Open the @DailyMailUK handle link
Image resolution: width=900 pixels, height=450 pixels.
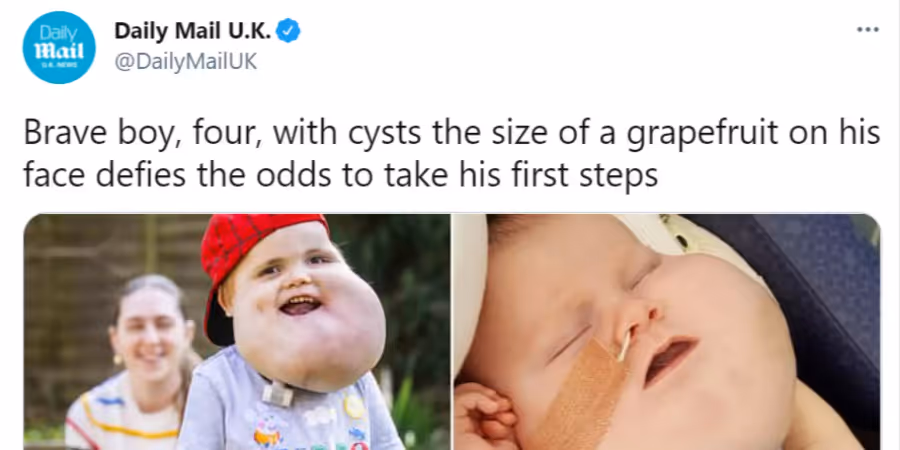[x=185, y=61]
